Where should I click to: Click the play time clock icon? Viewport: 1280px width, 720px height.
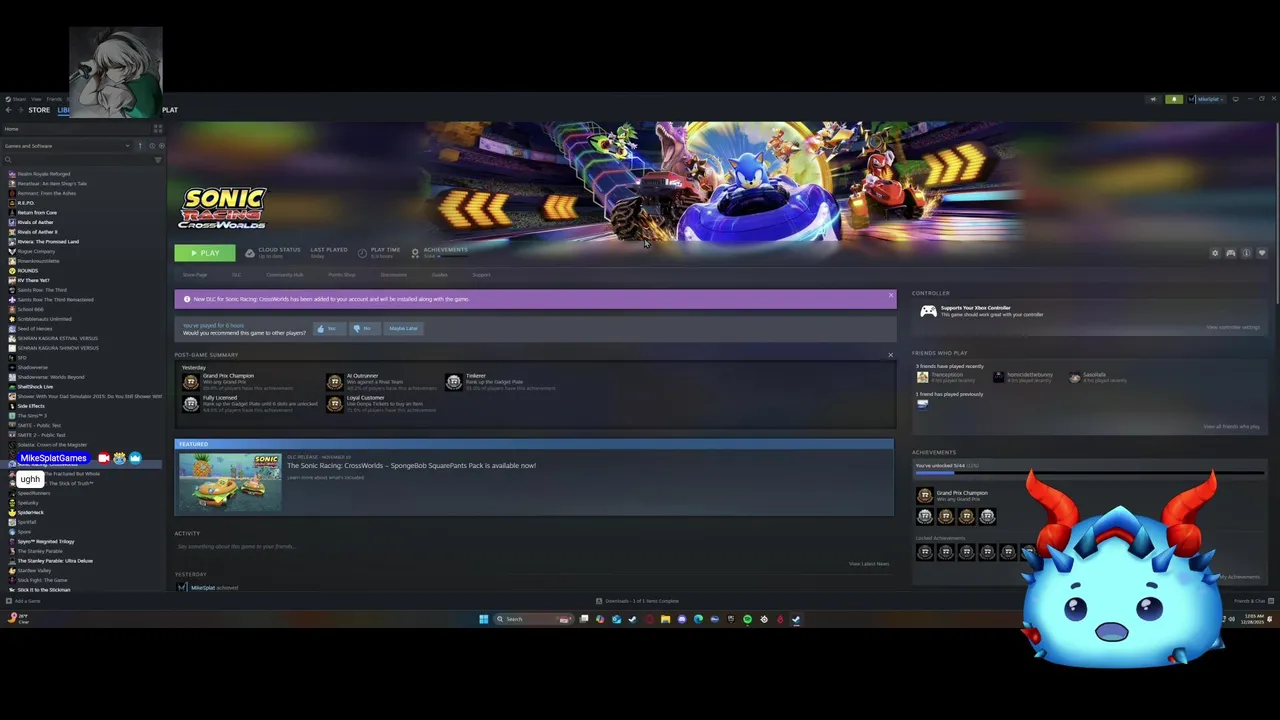[362, 253]
